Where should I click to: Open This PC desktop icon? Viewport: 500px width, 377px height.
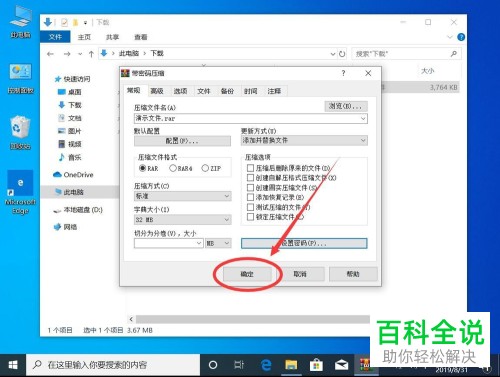tap(21, 22)
